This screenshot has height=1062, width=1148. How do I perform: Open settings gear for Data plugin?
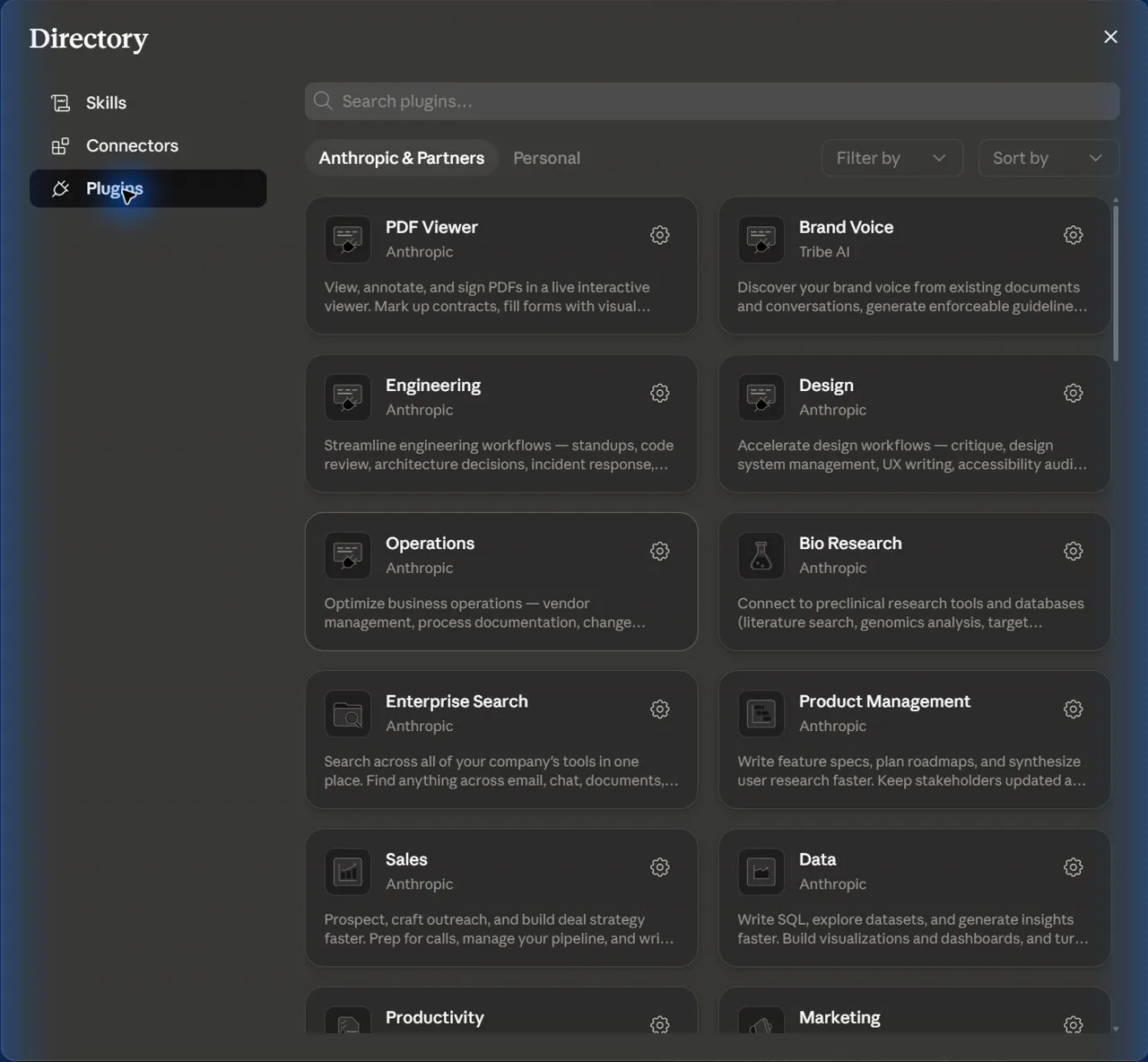tap(1074, 867)
